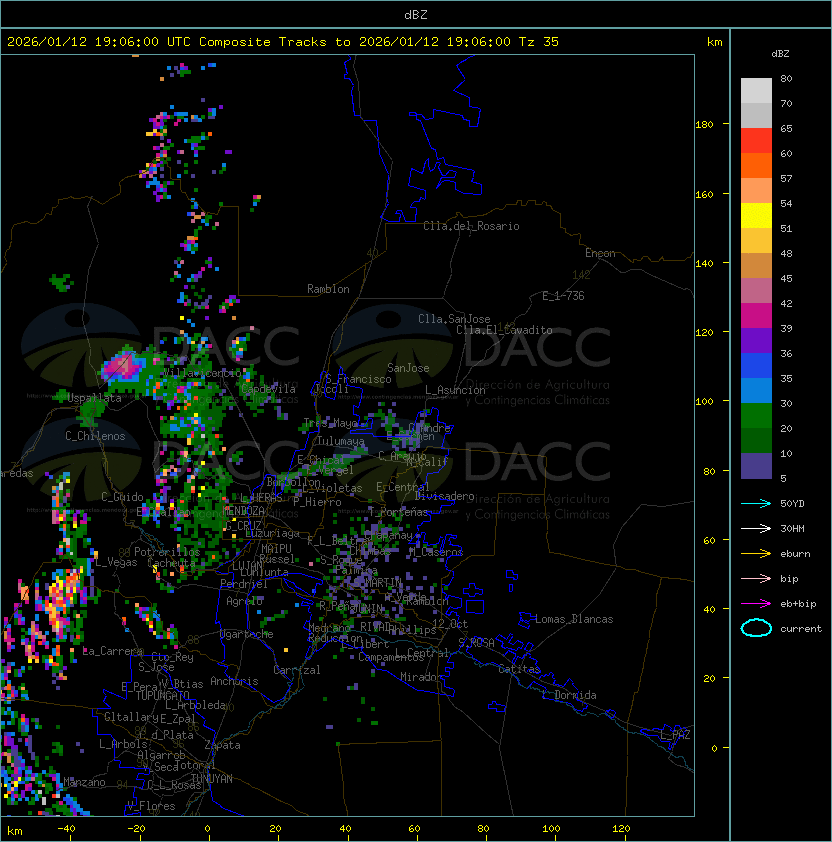The height and width of the screenshot is (842, 832).
Task: Select the 'Zapata' map label
Action: point(222,745)
